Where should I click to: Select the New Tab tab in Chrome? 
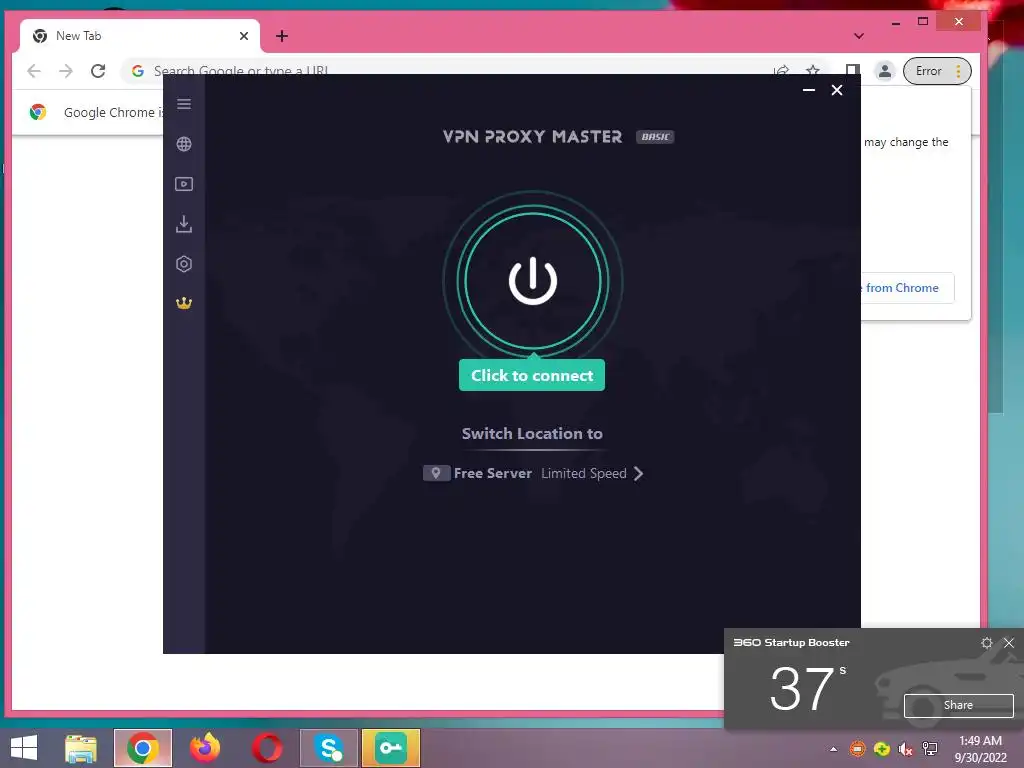pos(140,36)
